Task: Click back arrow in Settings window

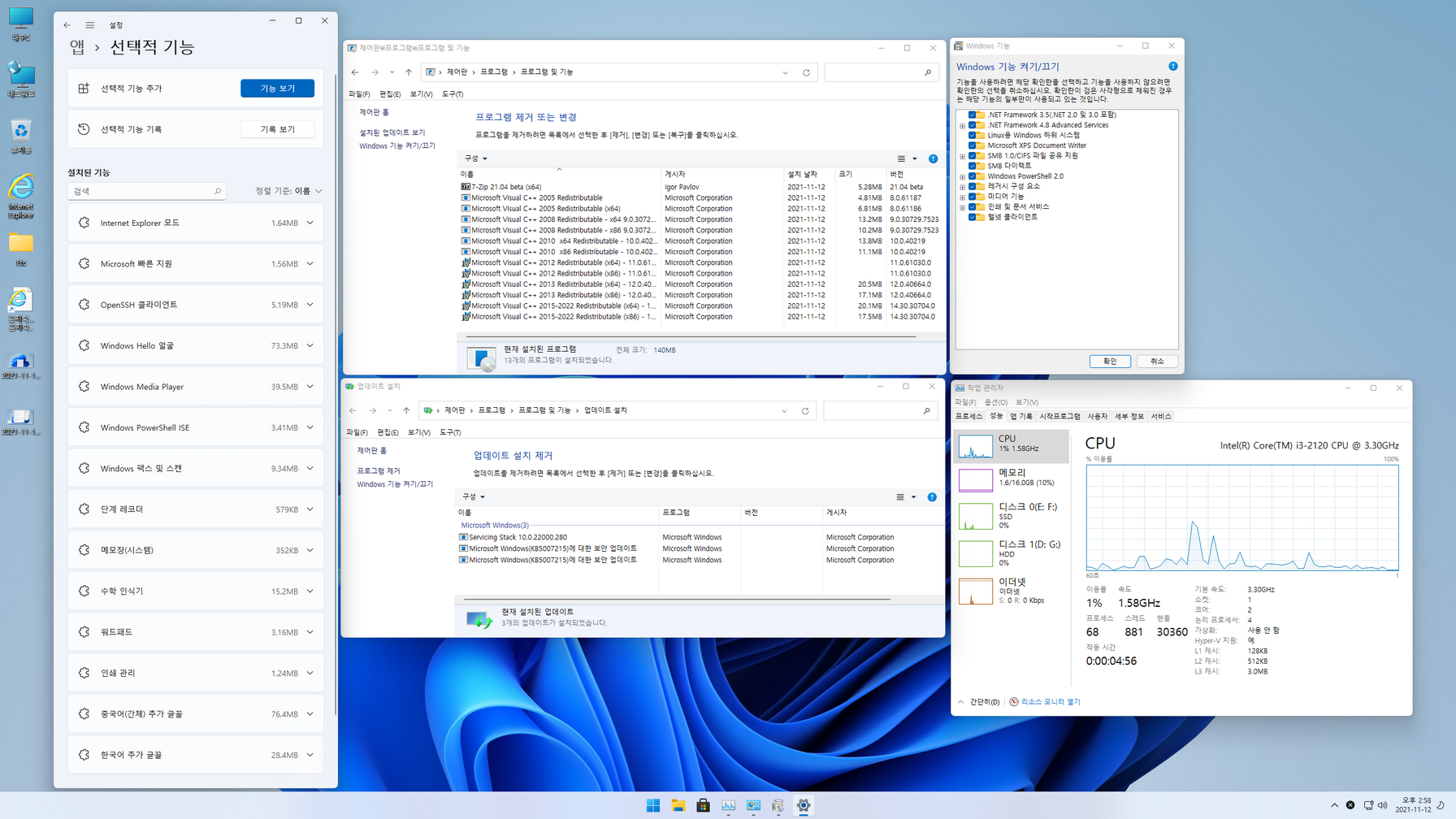Action: click(67, 25)
